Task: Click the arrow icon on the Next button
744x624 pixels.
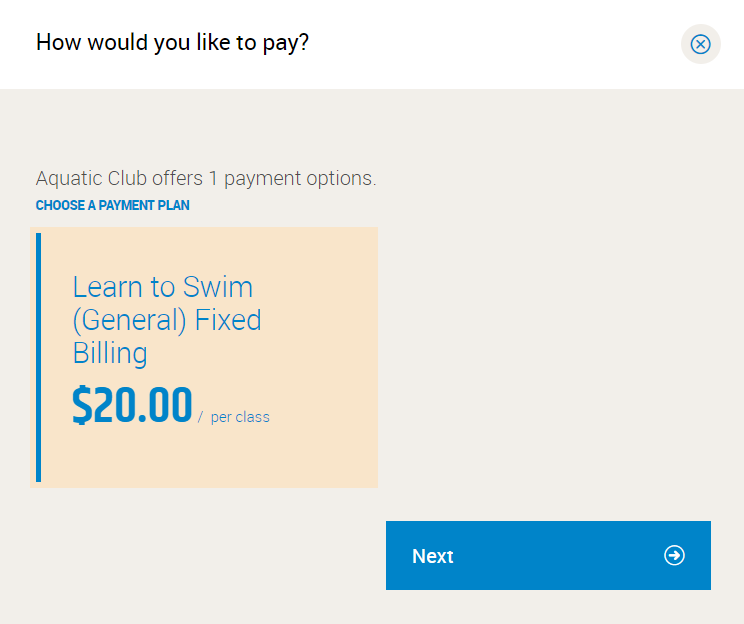Action: 675,555
